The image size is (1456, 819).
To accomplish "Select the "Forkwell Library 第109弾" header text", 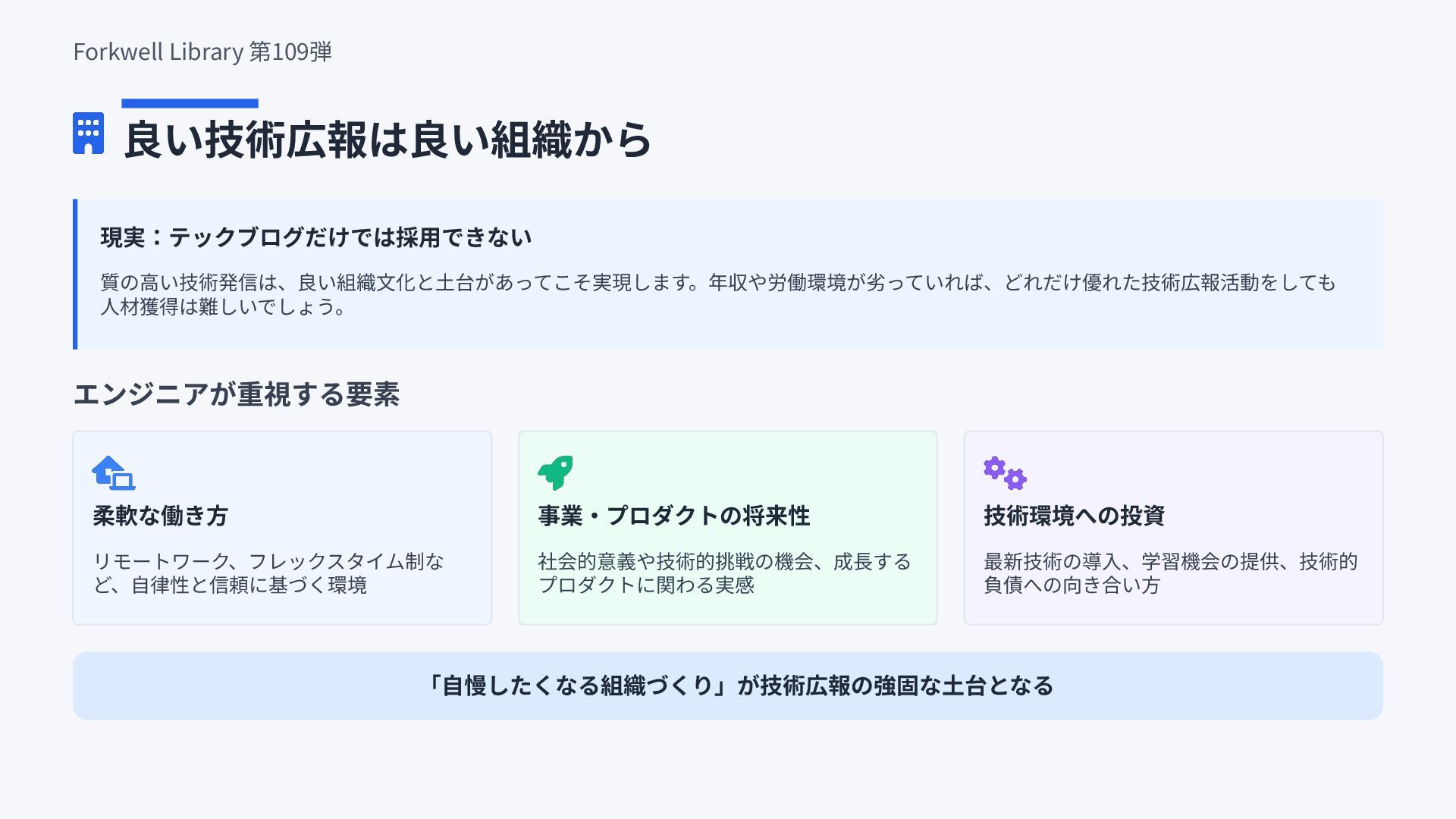I will coord(202,52).
